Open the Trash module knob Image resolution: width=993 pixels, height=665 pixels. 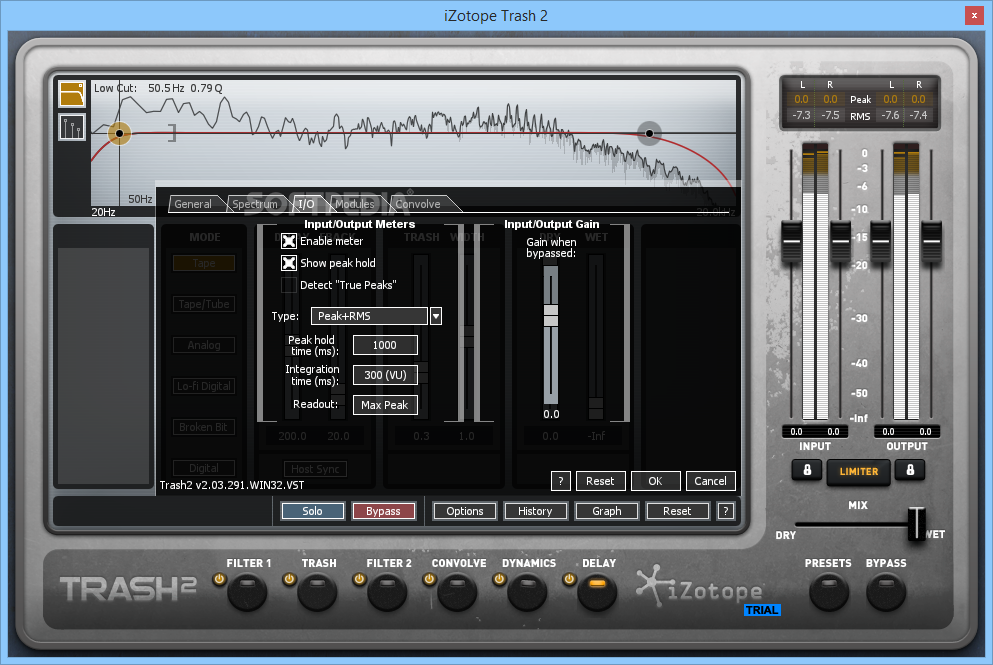[317, 592]
